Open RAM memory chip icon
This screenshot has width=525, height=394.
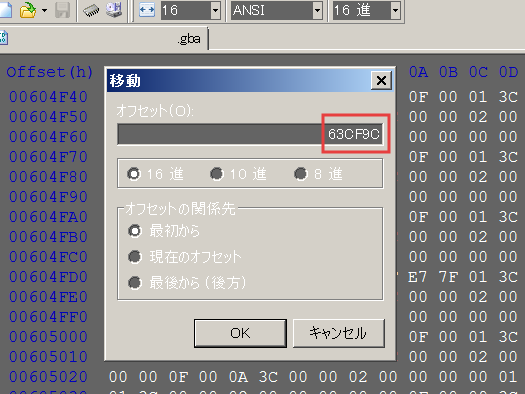tap(91, 10)
